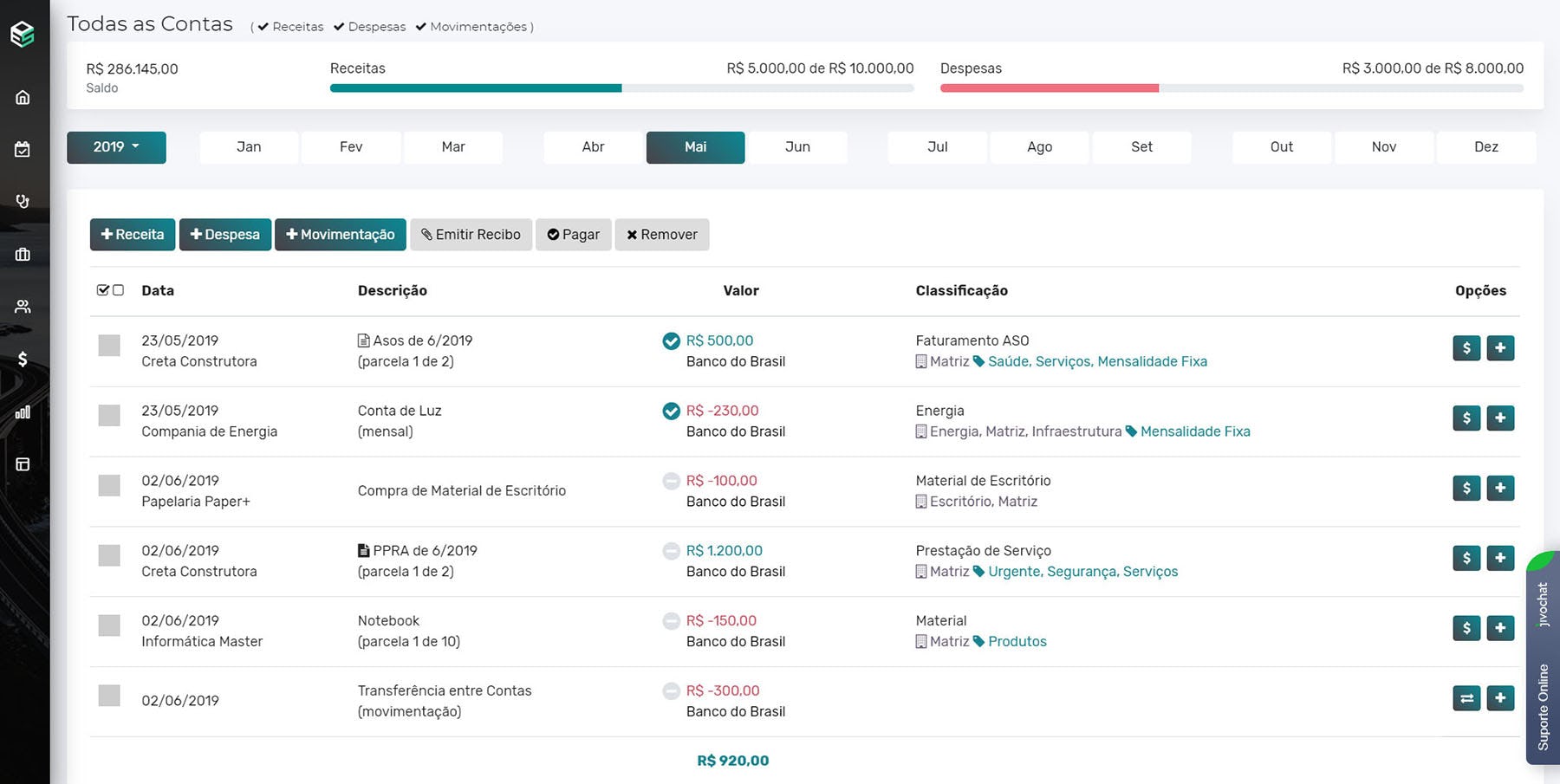This screenshot has width=1560, height=784.
Task: Toggle the select-all checkbox in table header
Action: pyautogui.click(x=102, y=288)
